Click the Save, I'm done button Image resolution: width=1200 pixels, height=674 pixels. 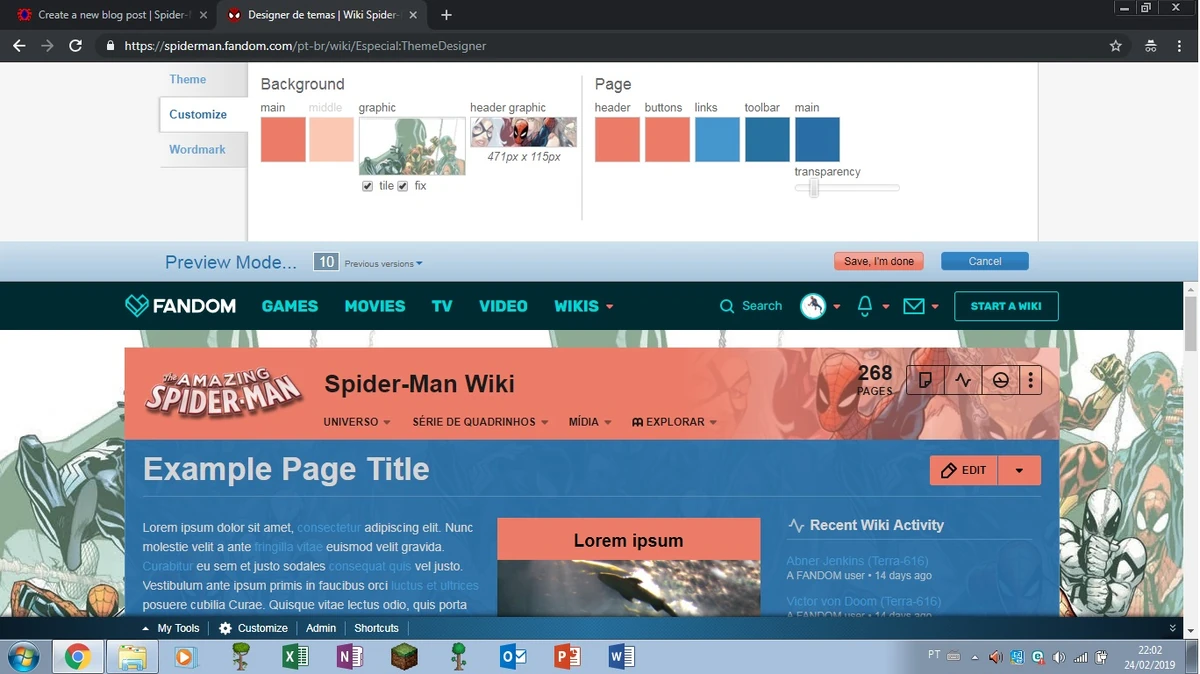(x=878, y=261)
